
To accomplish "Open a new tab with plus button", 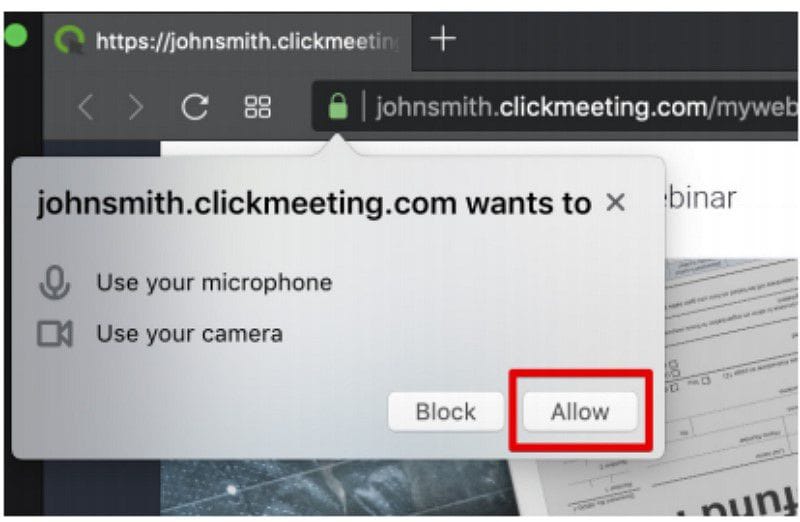I will pyautogui.click(x=443, y=38).
